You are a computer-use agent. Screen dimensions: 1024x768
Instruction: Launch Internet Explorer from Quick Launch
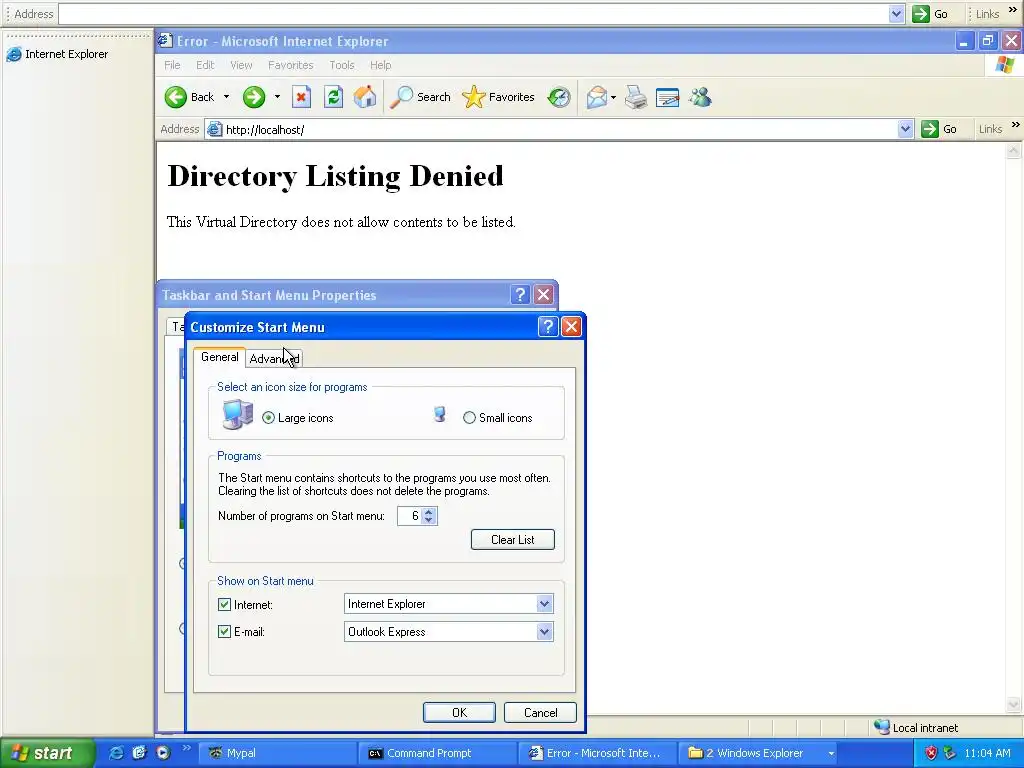tap(116, 752)
